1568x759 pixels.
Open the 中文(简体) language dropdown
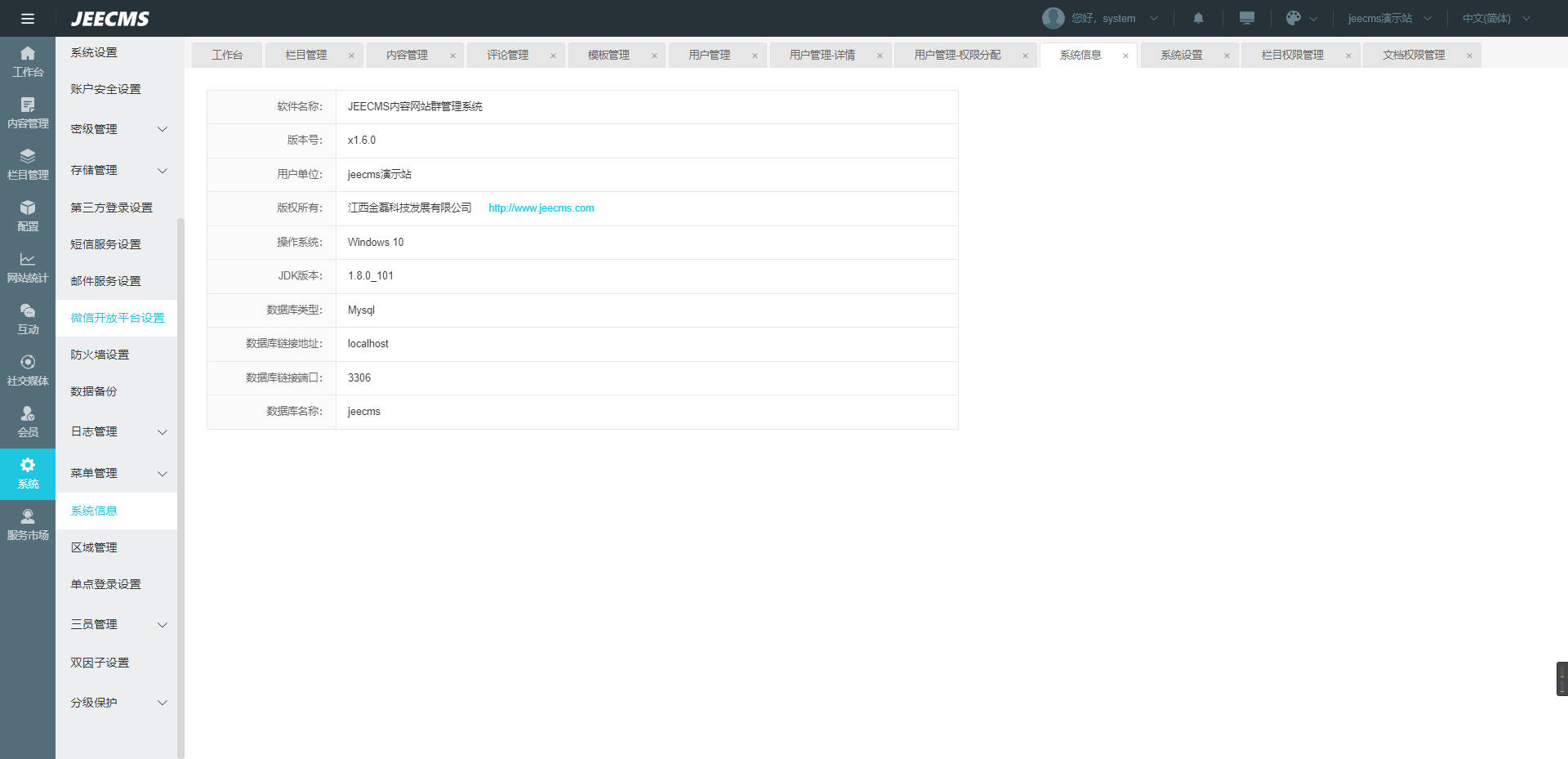coord(1496,18)
